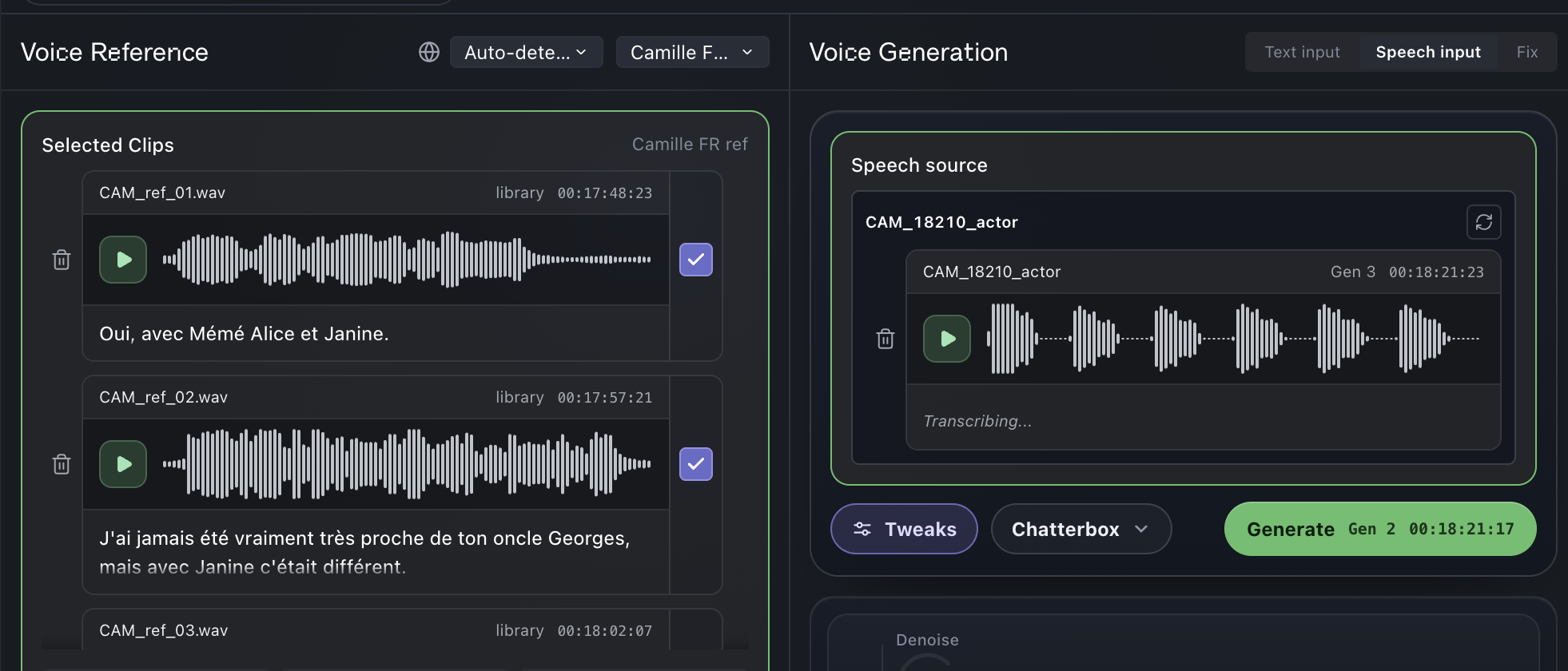The image size is (1568, 671).
Task: Uncheck the CAM_ref_01.wav clip checkbox
Action: click(696, 260)
